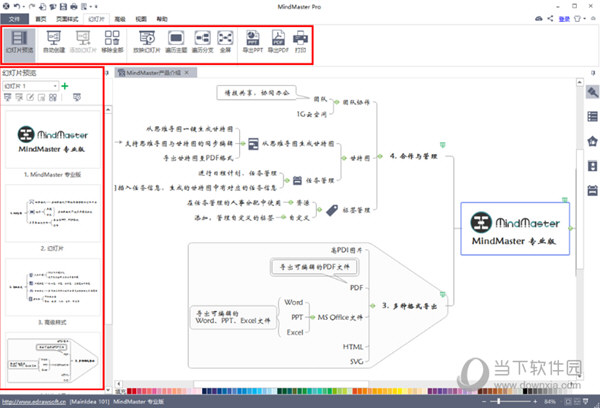Open the 文件 file menu

click(14, 19)
